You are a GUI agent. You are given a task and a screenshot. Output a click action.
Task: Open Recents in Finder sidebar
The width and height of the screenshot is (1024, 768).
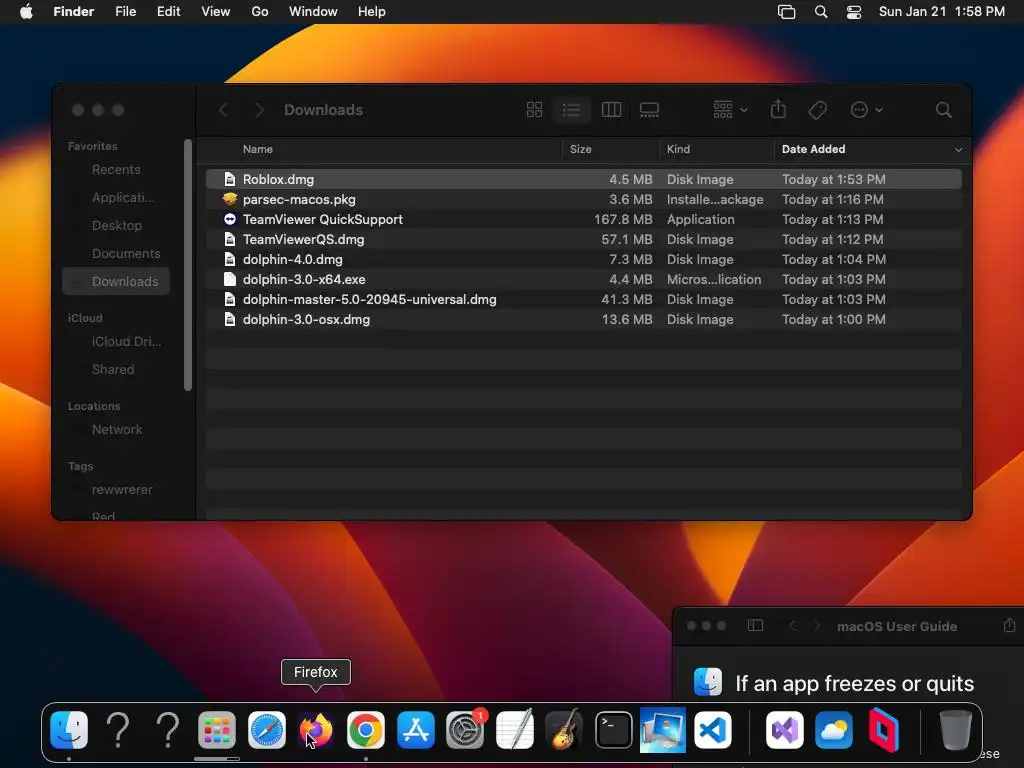[x=116, y=170]
